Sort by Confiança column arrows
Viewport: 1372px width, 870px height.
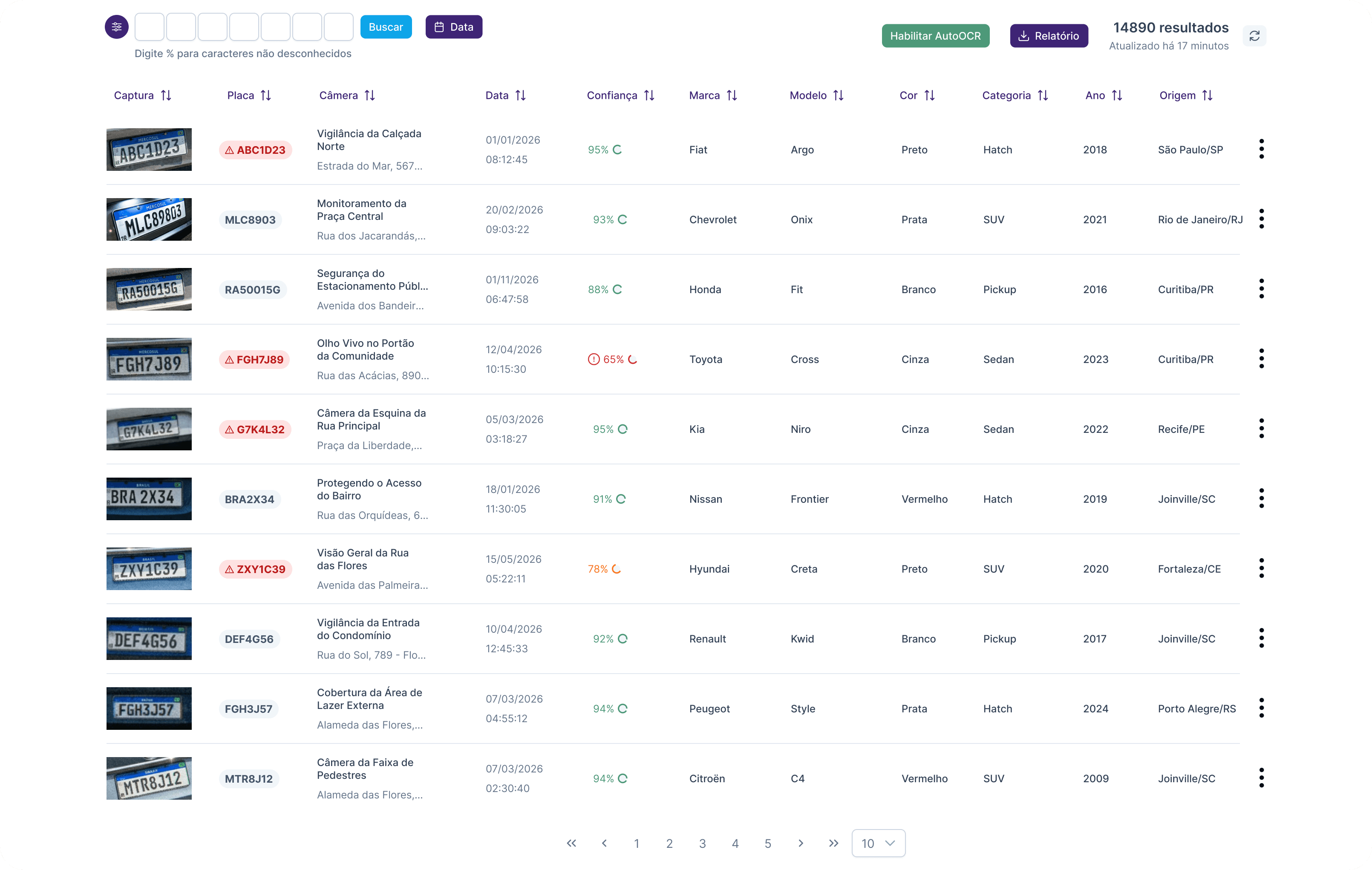(x=649, y=95)
